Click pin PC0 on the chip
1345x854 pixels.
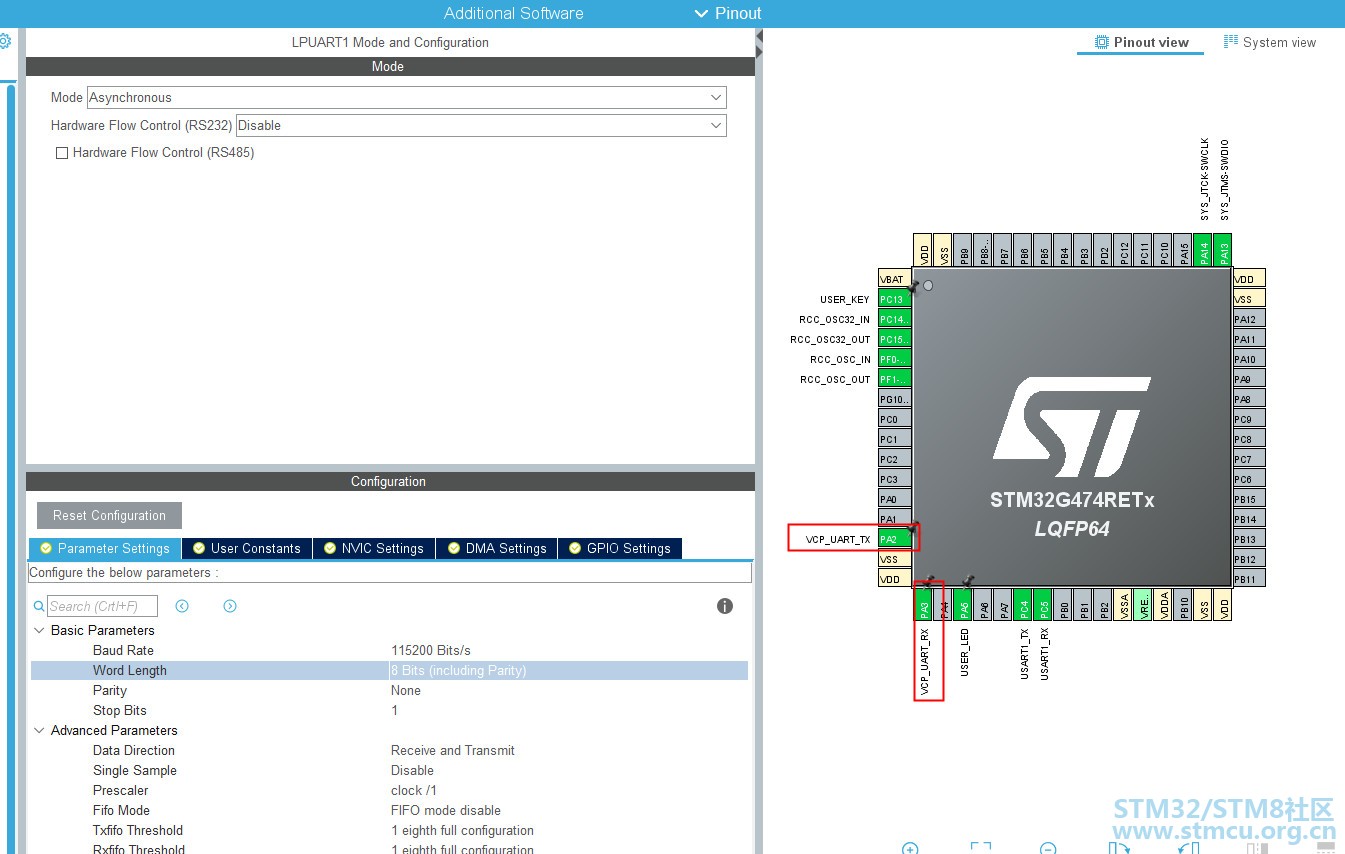pos(895,419)
